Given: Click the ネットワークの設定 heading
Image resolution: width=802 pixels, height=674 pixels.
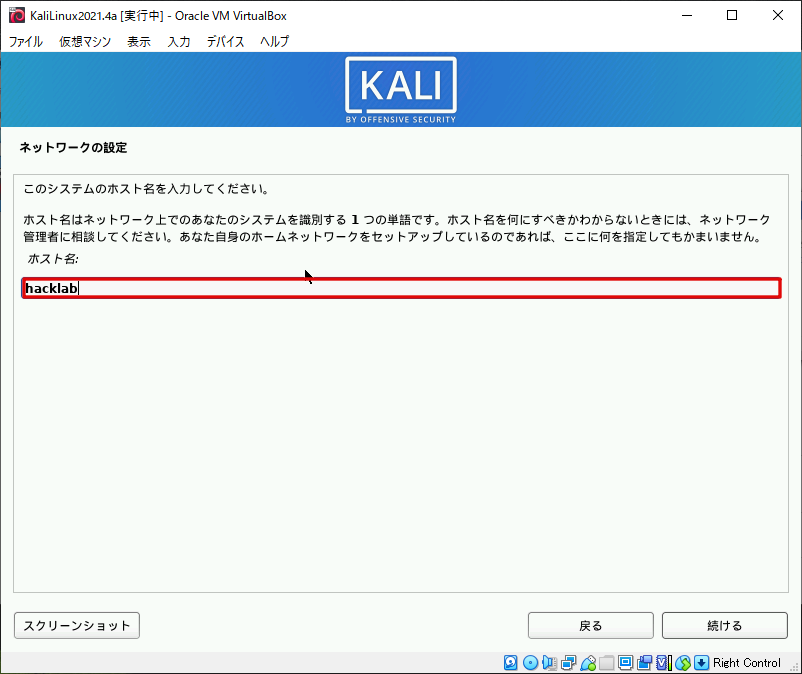Looking at the screenshot, I should click(73, 148).
